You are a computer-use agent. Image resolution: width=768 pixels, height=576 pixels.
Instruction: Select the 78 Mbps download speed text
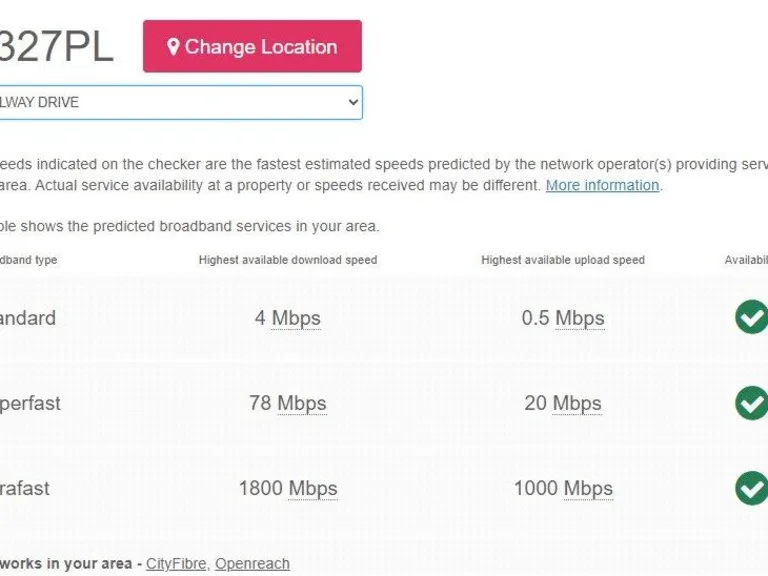point(287,403)
